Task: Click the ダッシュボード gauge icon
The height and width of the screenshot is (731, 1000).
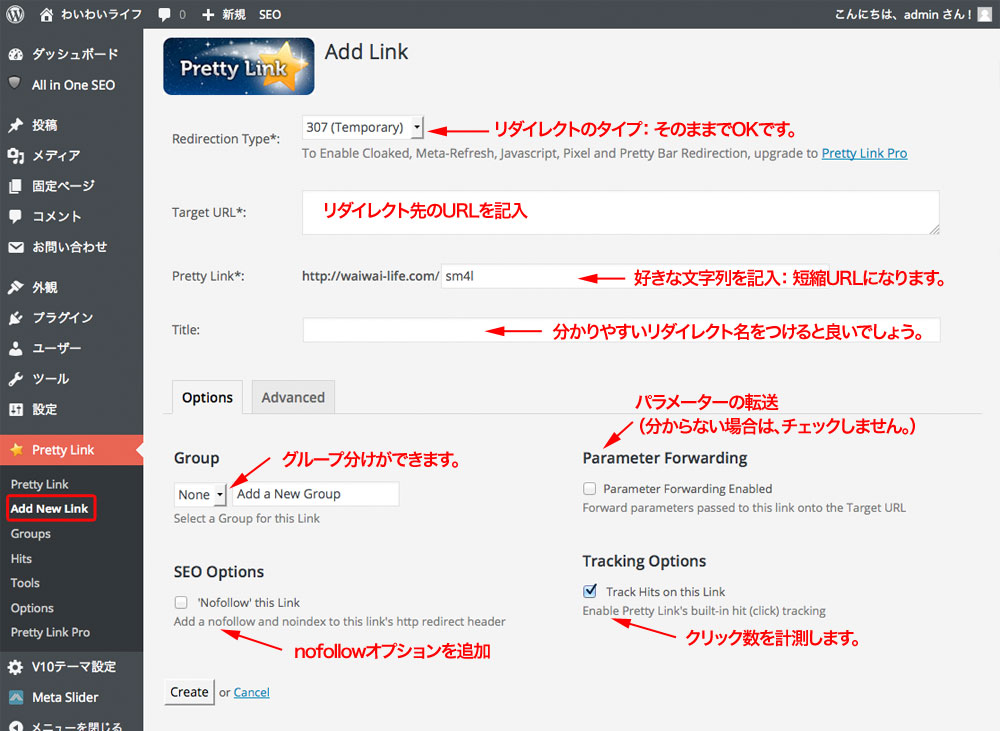Action: [x=16, y=54]
